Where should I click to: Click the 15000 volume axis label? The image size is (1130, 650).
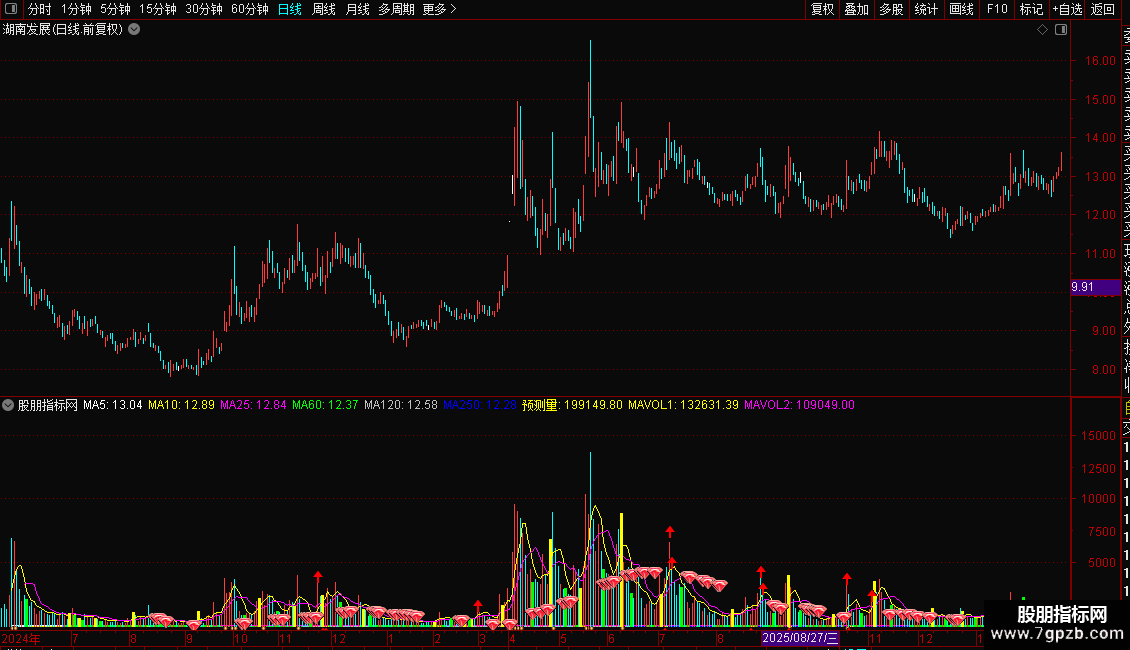pos(1098,435)
